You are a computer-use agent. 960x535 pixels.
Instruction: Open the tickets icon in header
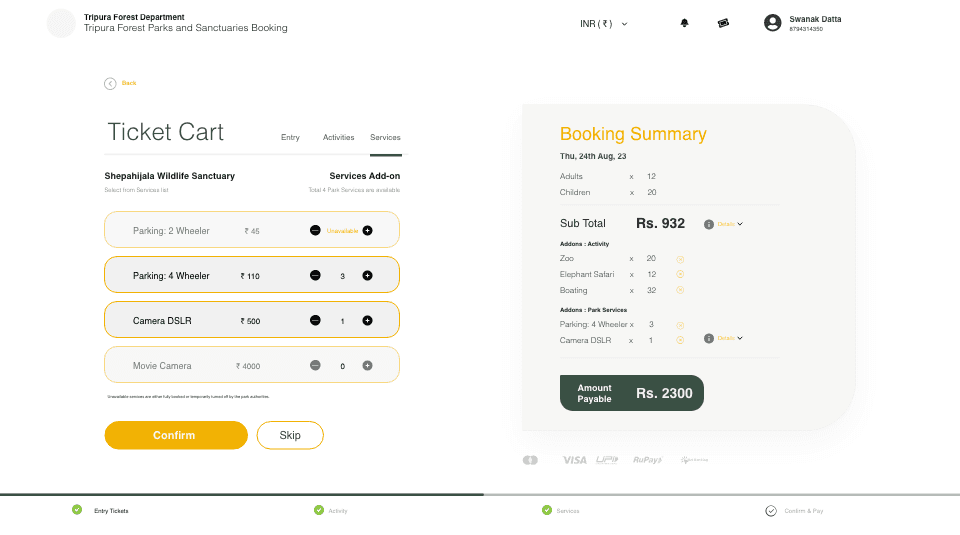click(723, 23)
